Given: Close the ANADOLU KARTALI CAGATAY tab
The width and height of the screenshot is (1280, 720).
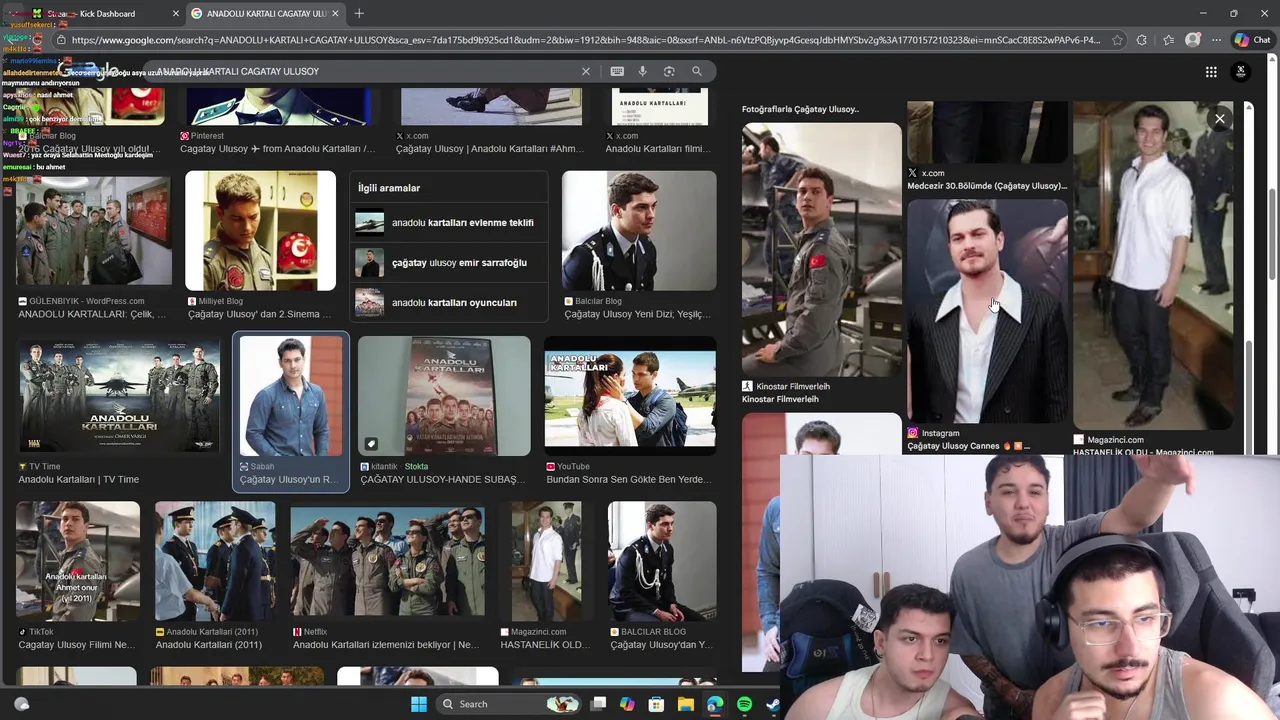Looking at the screenshot, I should [x=335, y=13].
